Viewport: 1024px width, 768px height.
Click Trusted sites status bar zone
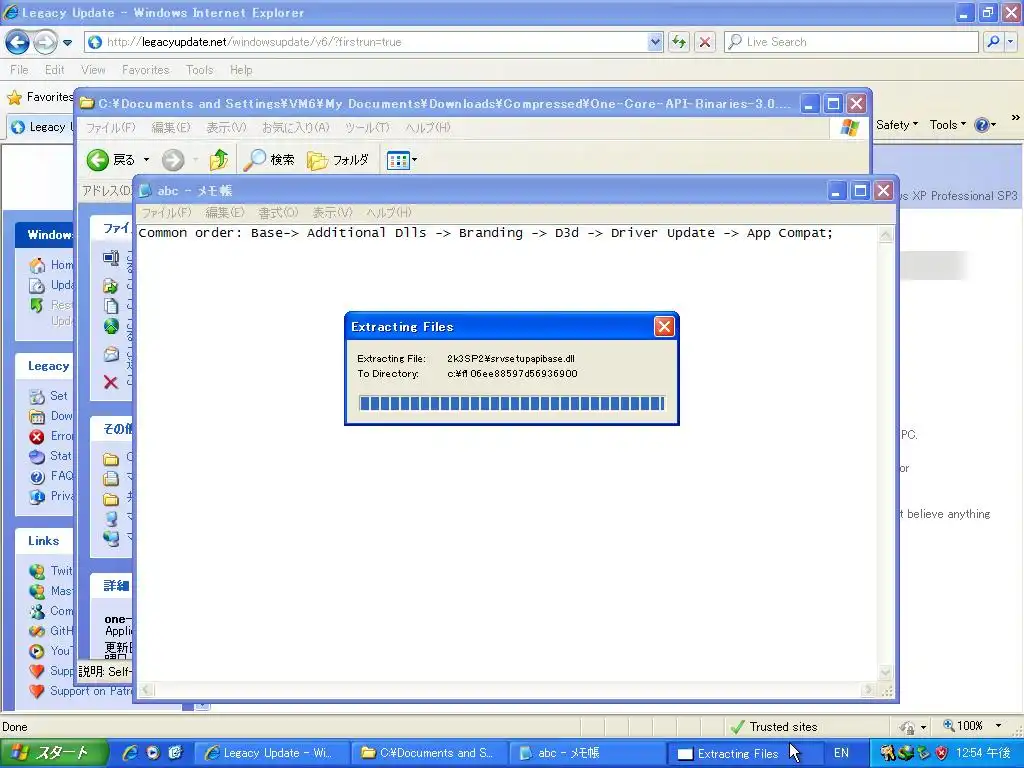pyautogui.click(x=774, y=727)
